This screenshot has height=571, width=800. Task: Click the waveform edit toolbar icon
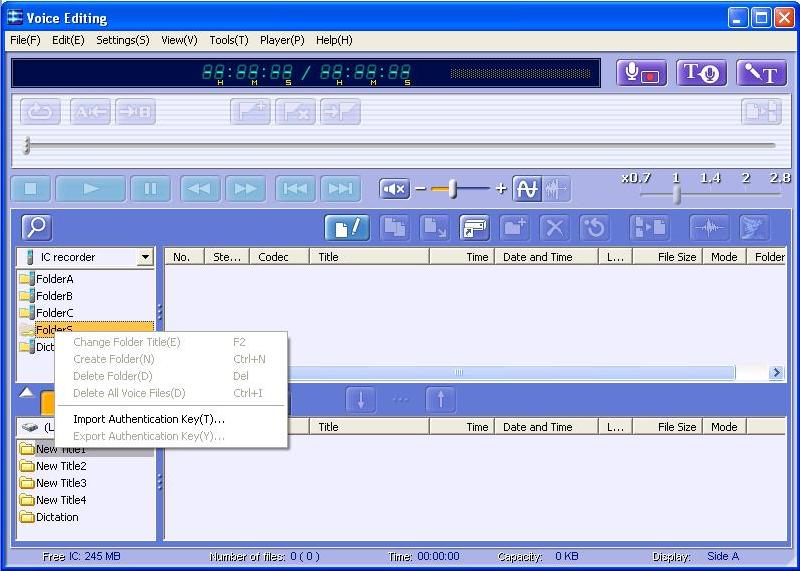[709, 228]
